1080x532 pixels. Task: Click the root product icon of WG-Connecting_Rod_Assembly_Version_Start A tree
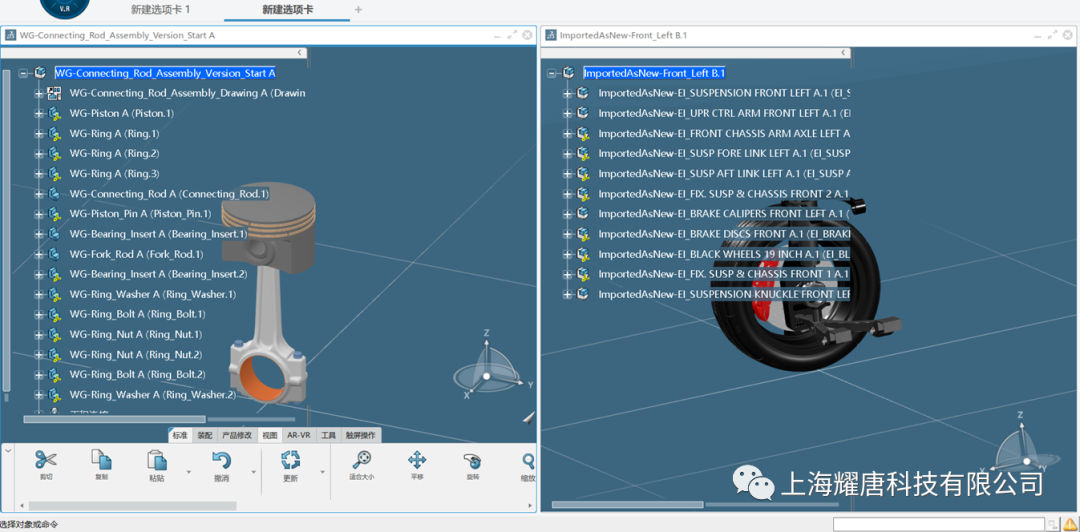(x=40, y=73)
